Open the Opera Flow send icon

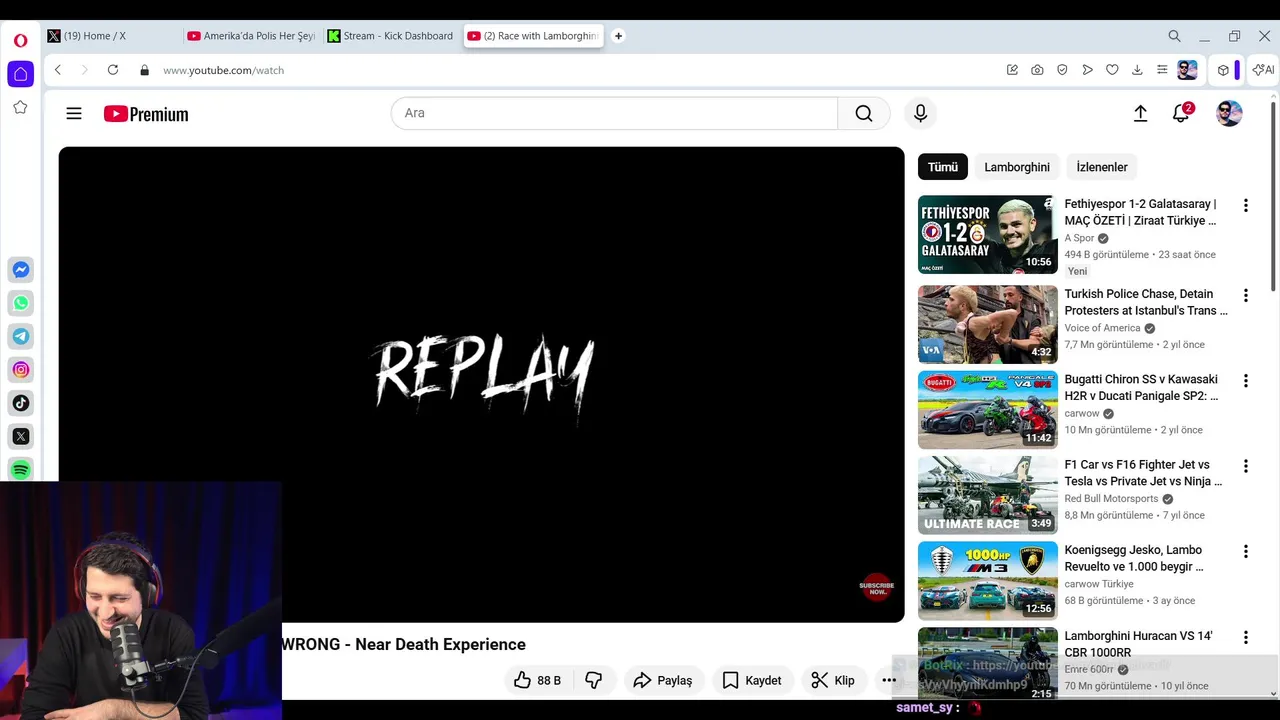[1087, 70]
